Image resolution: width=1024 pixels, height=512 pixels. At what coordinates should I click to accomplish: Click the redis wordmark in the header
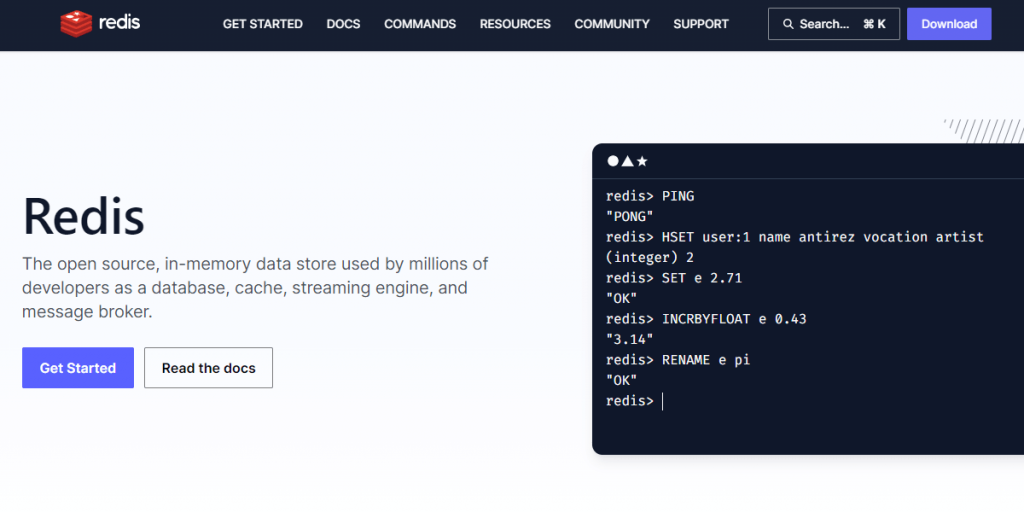[x=120, y=24]
